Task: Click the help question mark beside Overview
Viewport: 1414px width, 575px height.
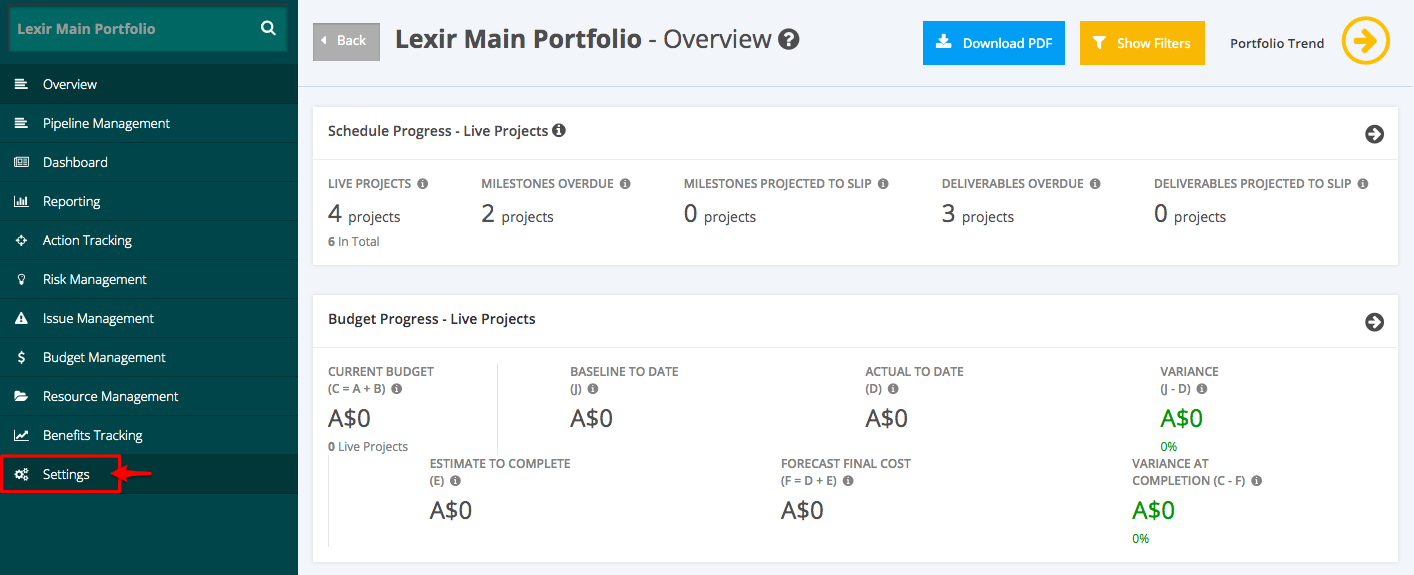Action: point(789,40)
